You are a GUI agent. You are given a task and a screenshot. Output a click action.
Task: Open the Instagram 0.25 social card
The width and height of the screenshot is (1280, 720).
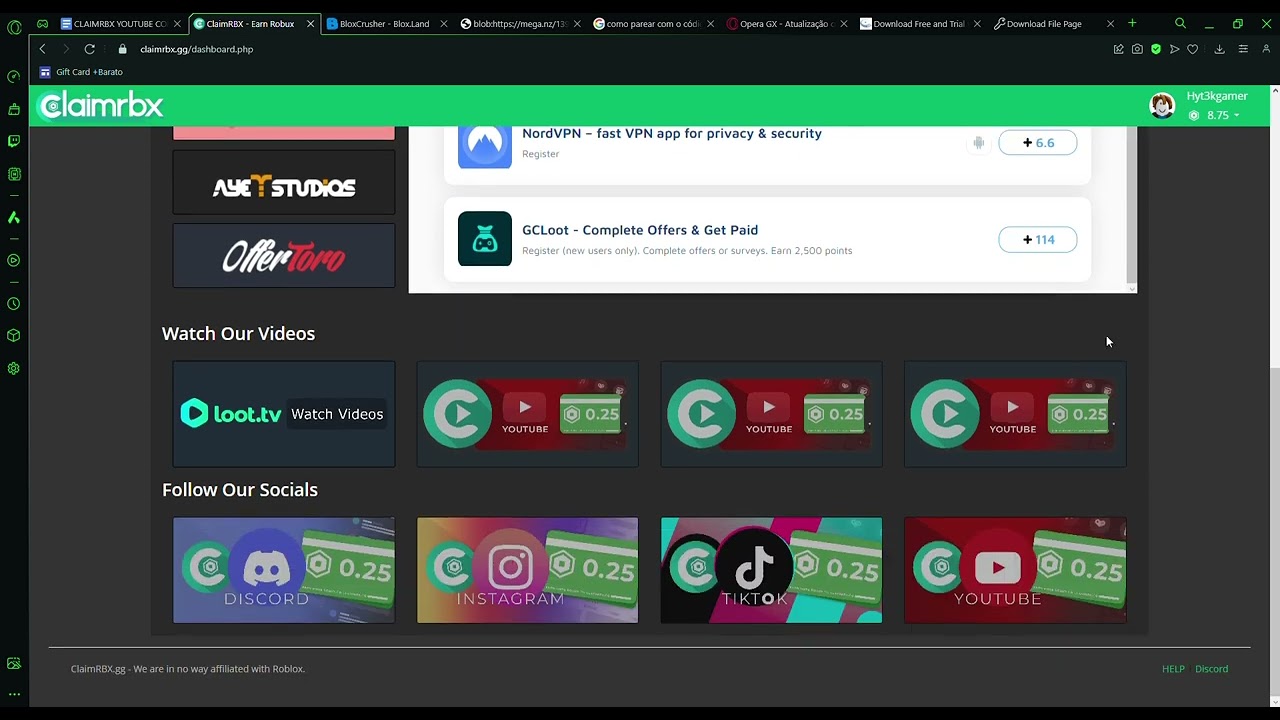(x=527, y=570)
